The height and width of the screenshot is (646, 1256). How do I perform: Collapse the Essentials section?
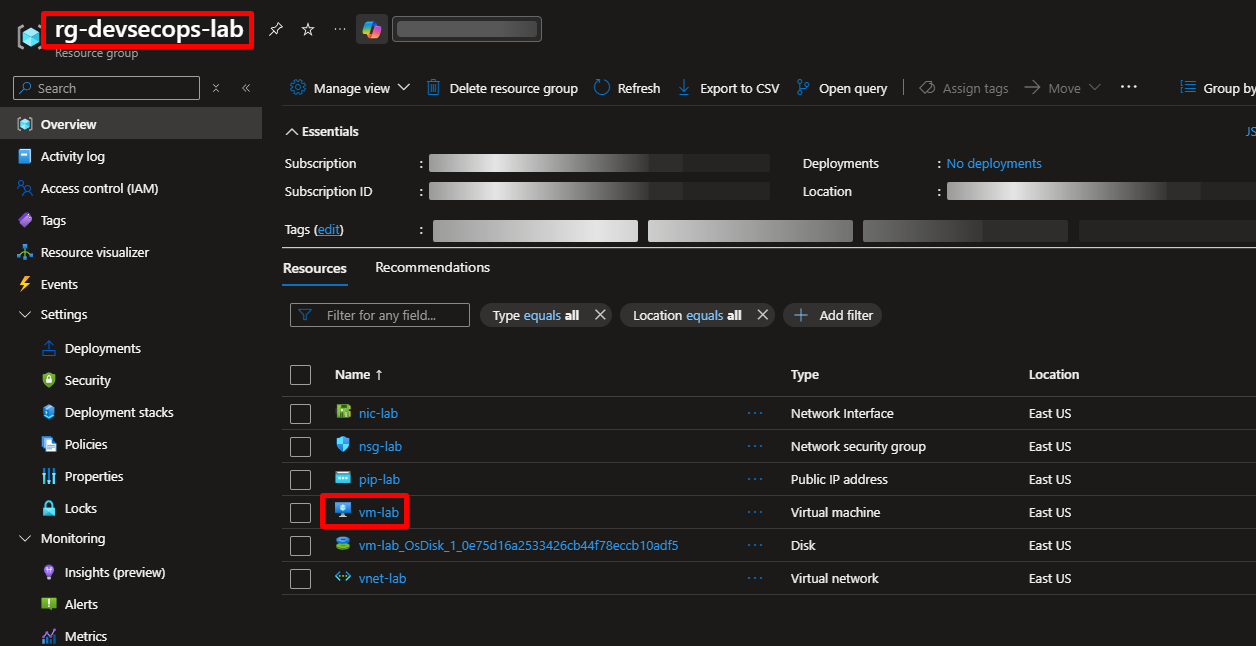292,132
